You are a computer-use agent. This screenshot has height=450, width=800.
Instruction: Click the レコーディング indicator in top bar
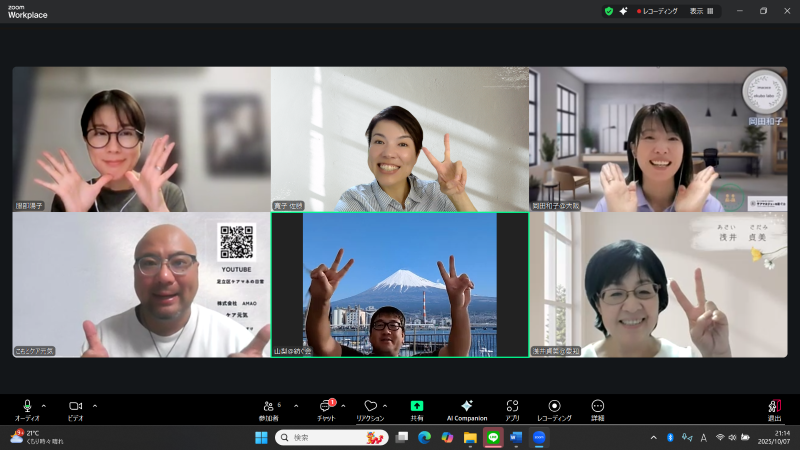(658, 11)
